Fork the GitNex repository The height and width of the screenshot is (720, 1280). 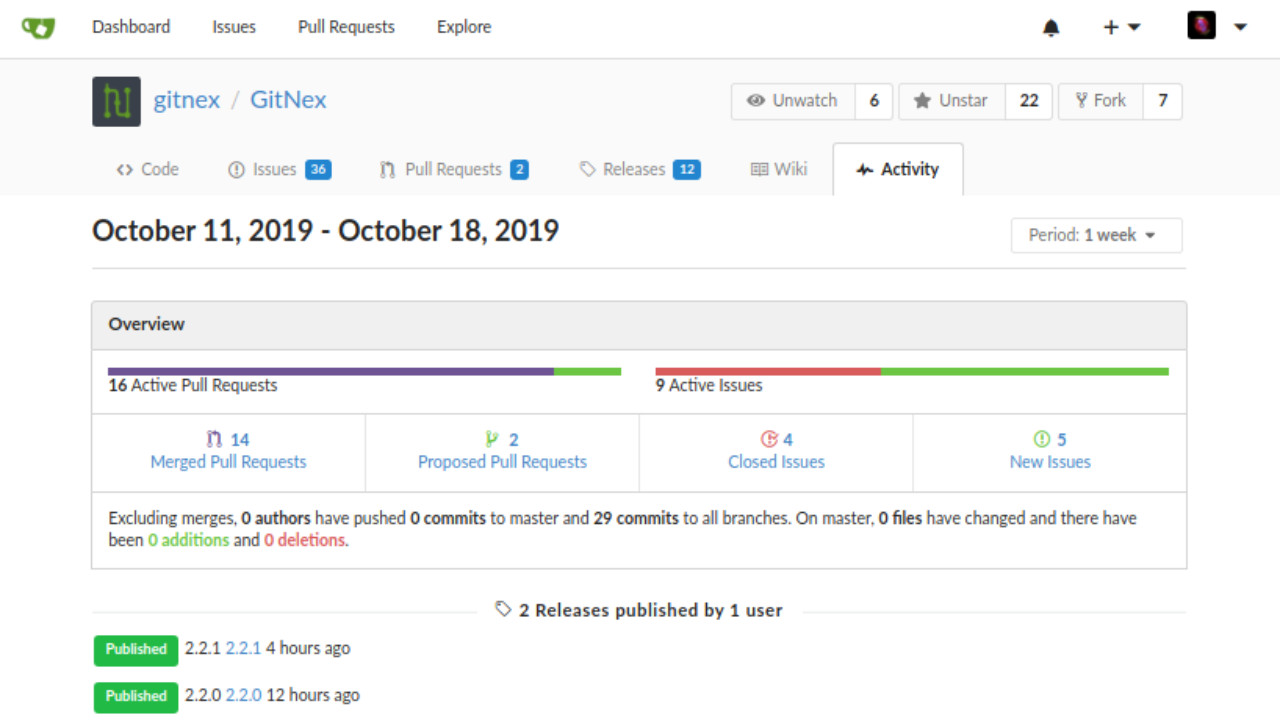coord(1100,101)
